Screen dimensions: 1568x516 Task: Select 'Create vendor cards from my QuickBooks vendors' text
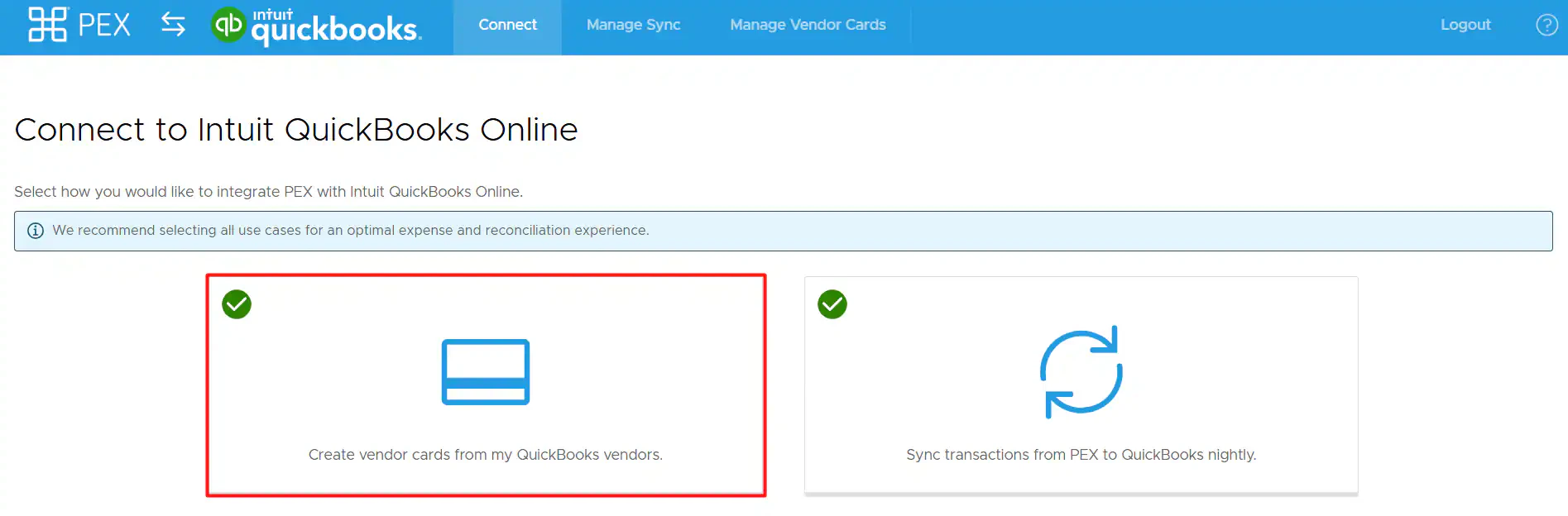[486, 455]
